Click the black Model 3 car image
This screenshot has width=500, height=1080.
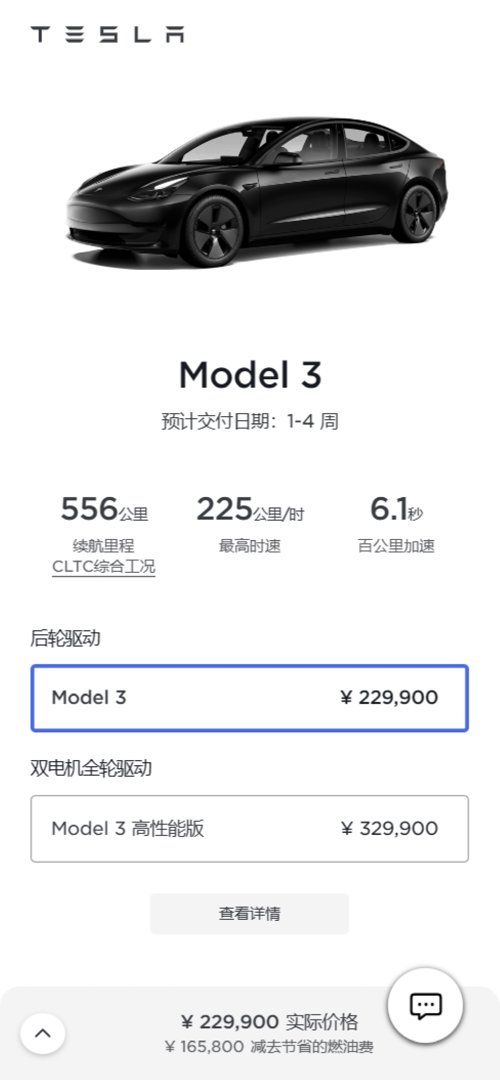(256, 191)
